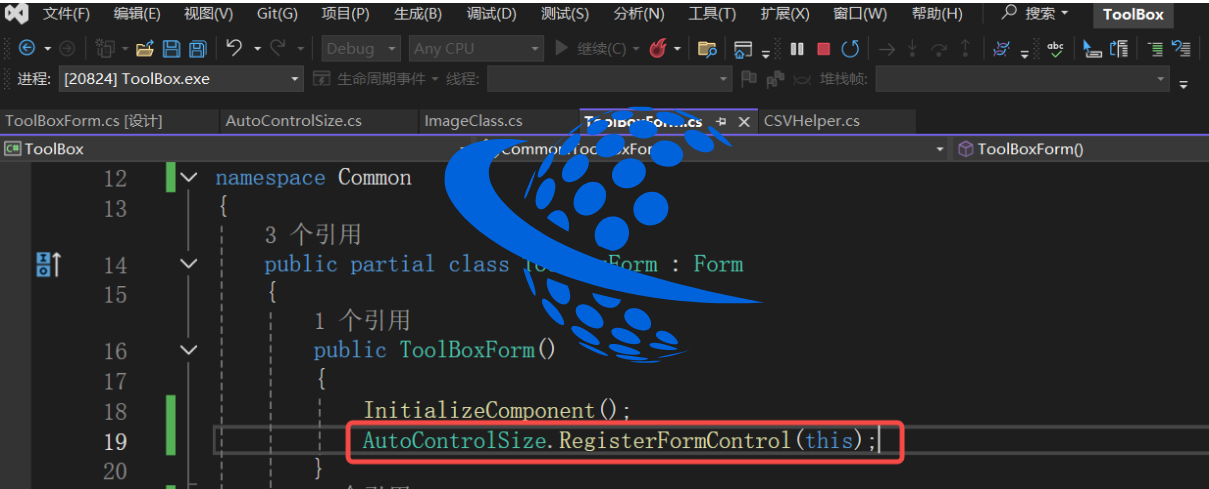This screenshot has width=1209, height=489.
Task: Open the 扩展(X) menu
Action: point(785,14)
